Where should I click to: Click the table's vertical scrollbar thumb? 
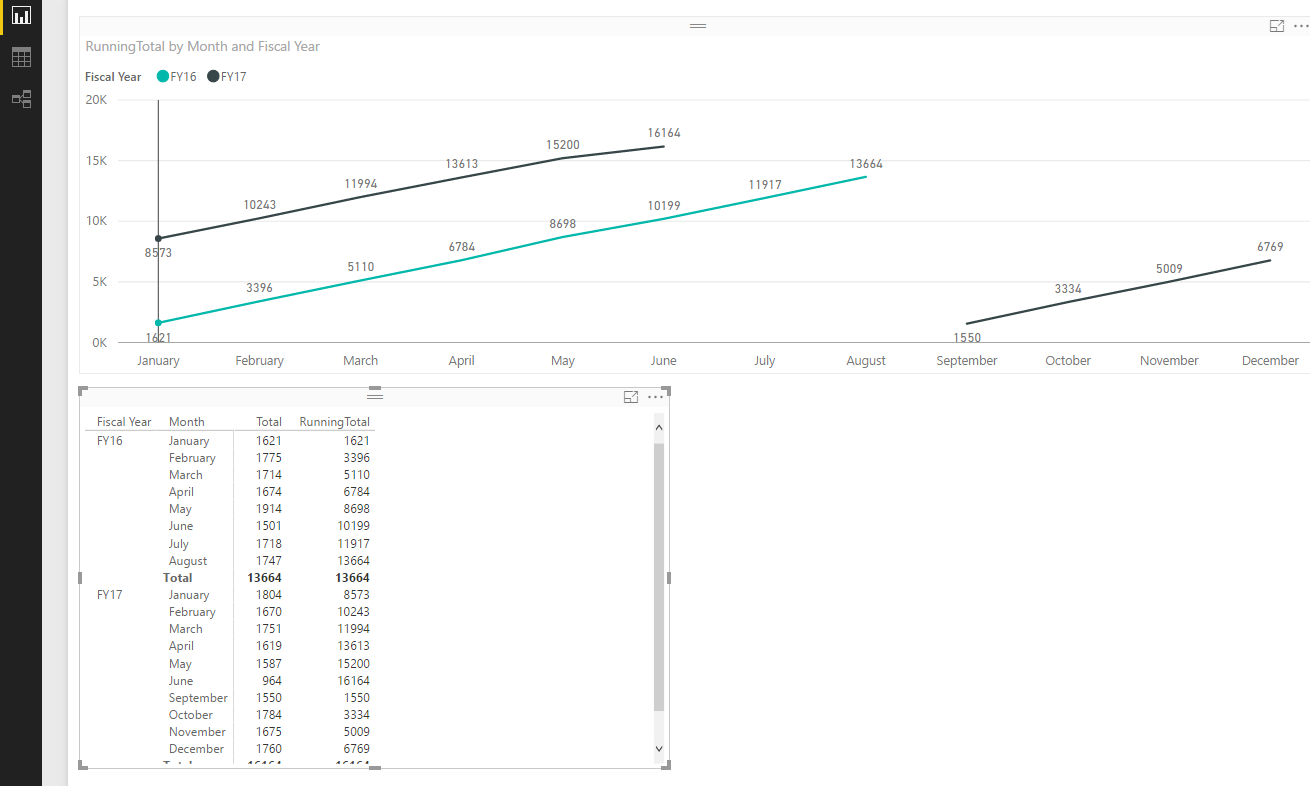[658, 577]
